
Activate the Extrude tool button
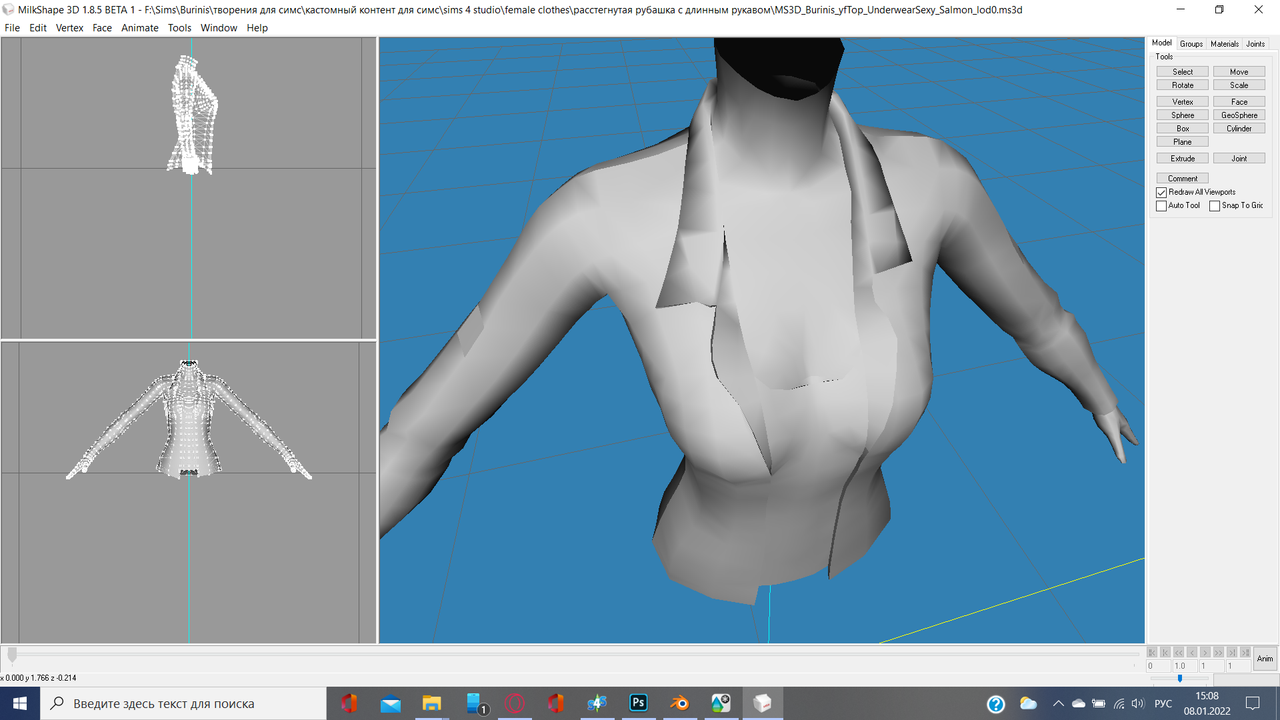click(1183, 158)
